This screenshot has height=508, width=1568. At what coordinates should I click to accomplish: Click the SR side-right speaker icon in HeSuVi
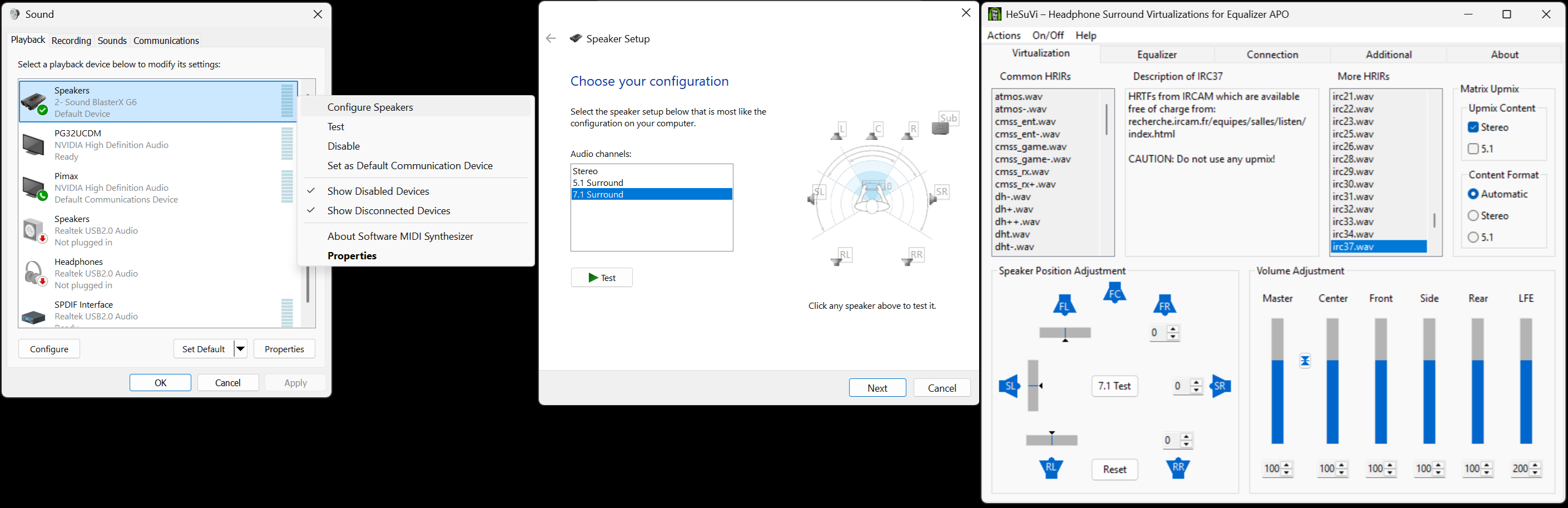coord(1220,386)
